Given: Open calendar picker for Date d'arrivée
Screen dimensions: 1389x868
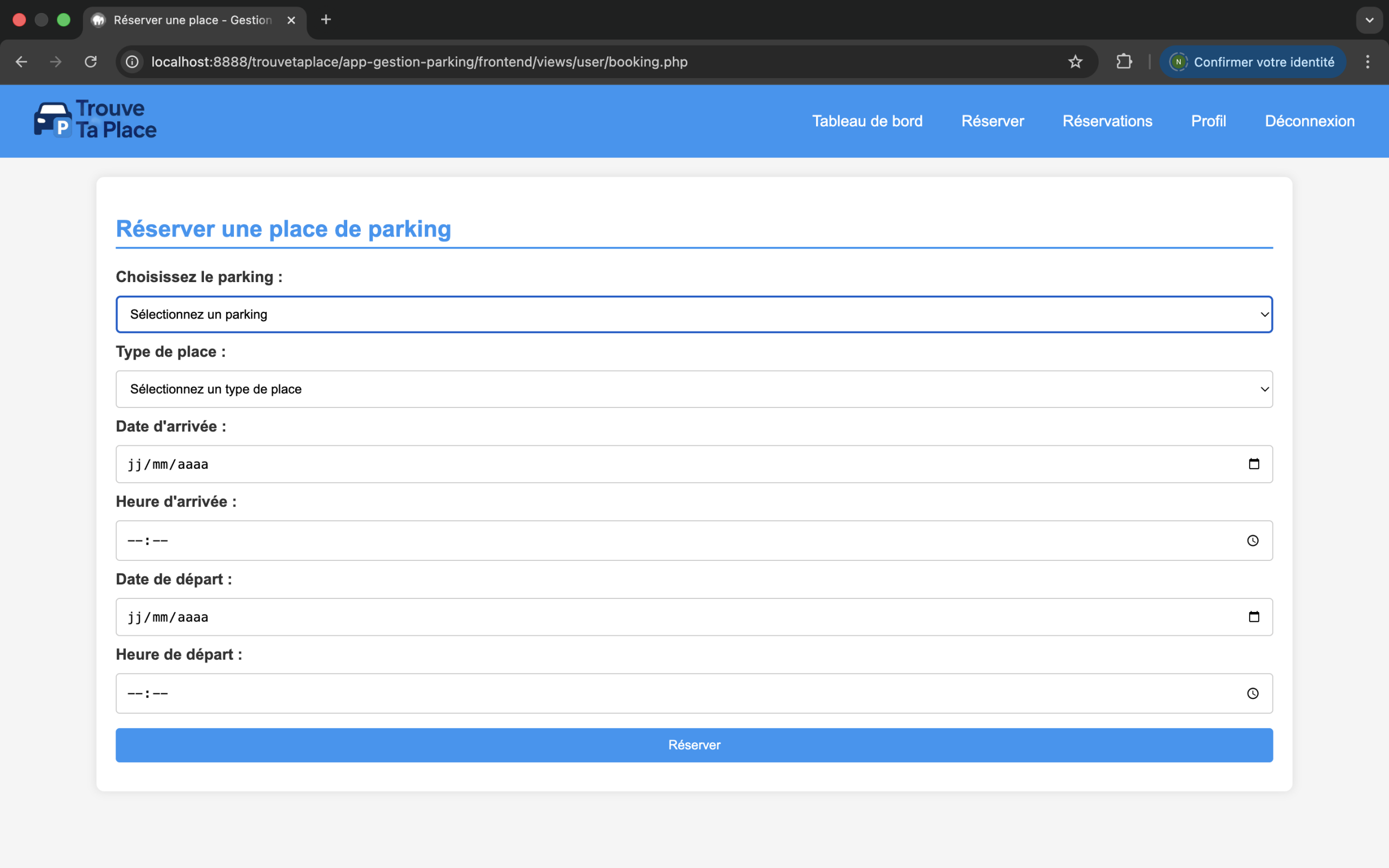Looking at the screenshot, I should coord(1253,464).
